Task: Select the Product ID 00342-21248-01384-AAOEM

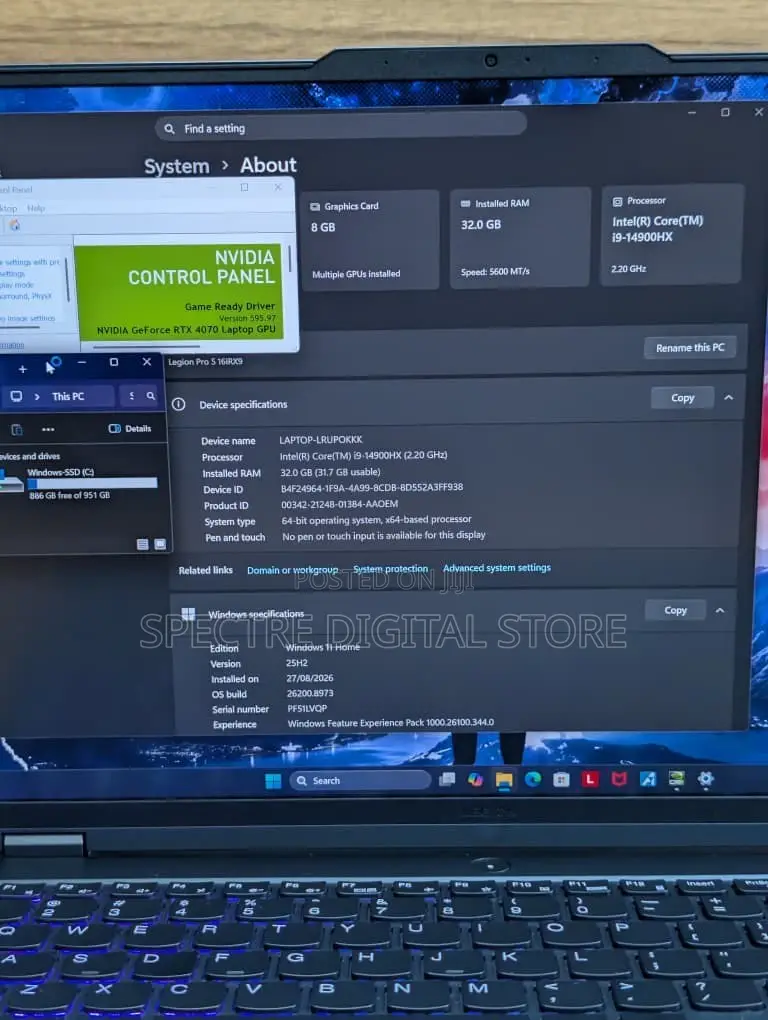Action: [339, 503]
